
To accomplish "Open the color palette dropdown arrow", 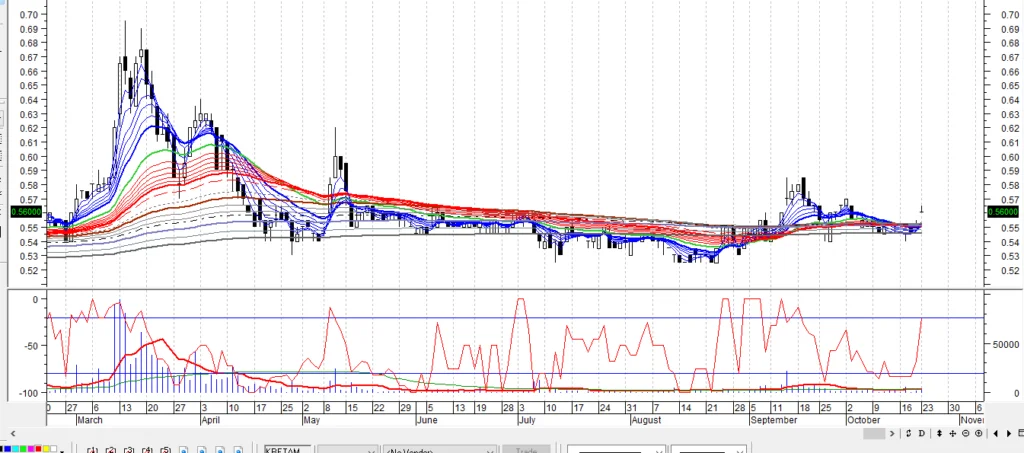I will (x=62, y=451).
